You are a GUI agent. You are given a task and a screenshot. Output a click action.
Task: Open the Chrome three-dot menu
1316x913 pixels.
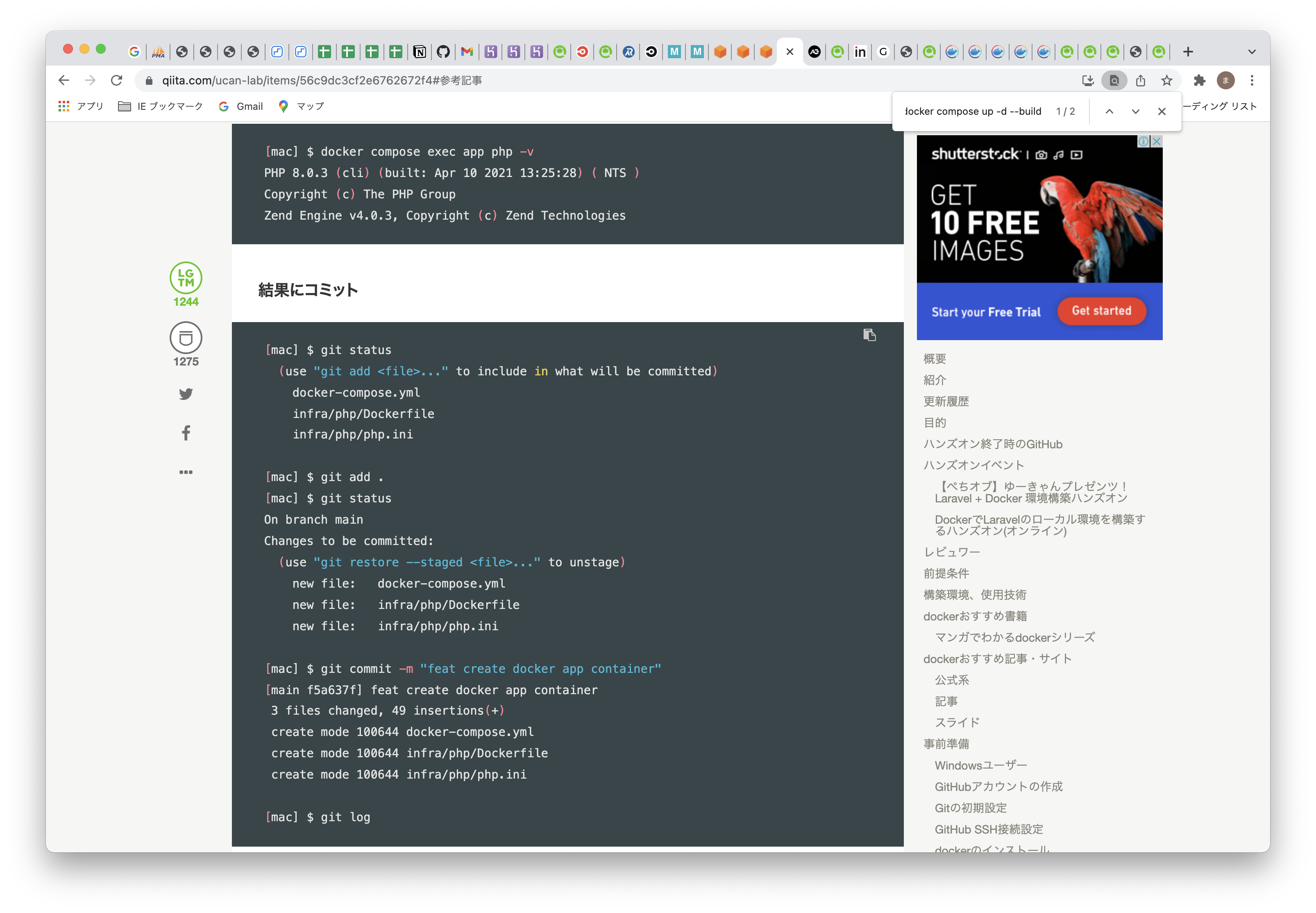click(1252, 80)
